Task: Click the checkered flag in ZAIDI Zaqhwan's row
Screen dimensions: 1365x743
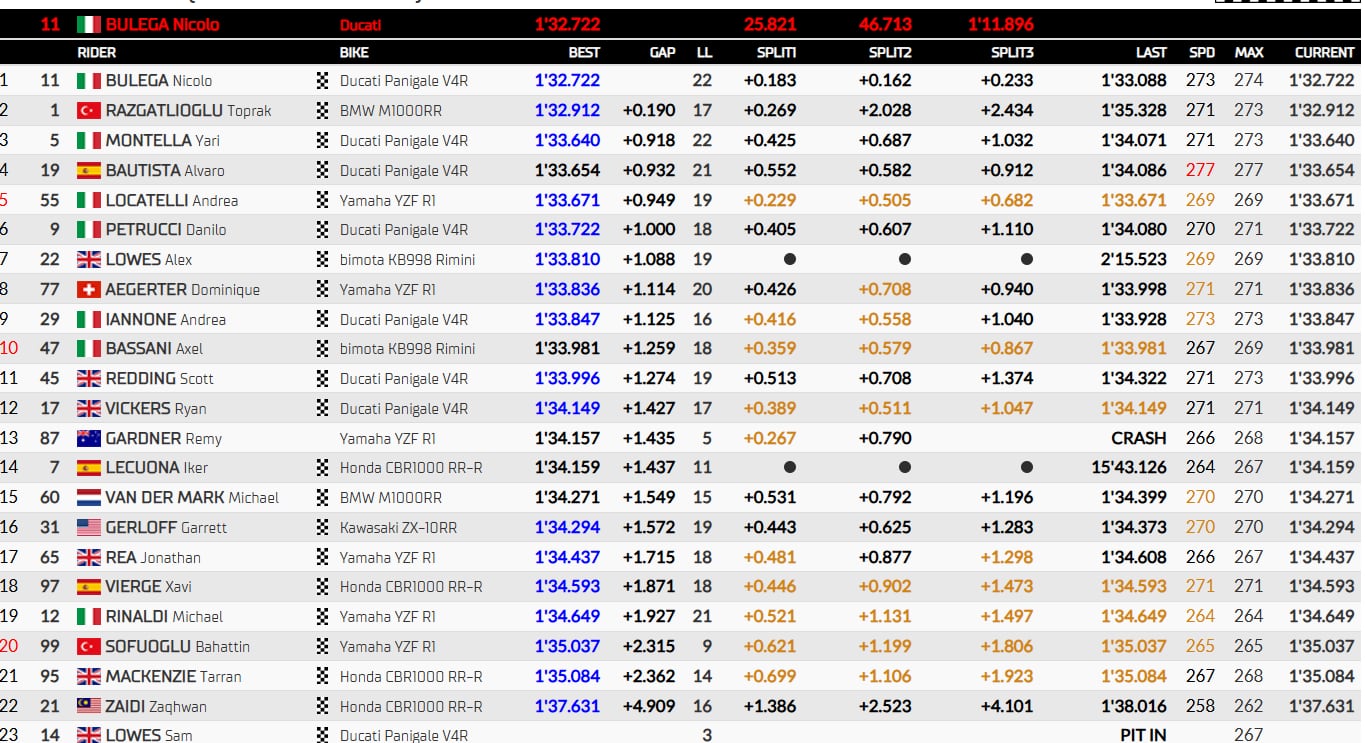Action: [323, 706]
